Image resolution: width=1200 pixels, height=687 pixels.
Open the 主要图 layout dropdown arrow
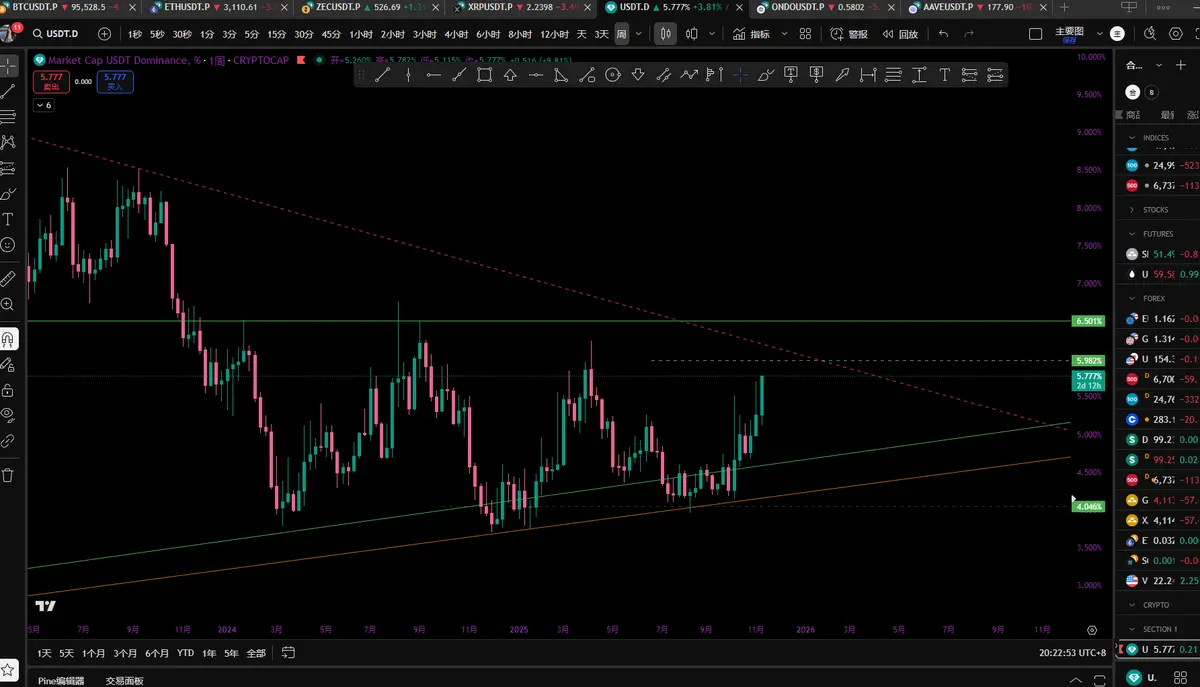coord(1101,33)
